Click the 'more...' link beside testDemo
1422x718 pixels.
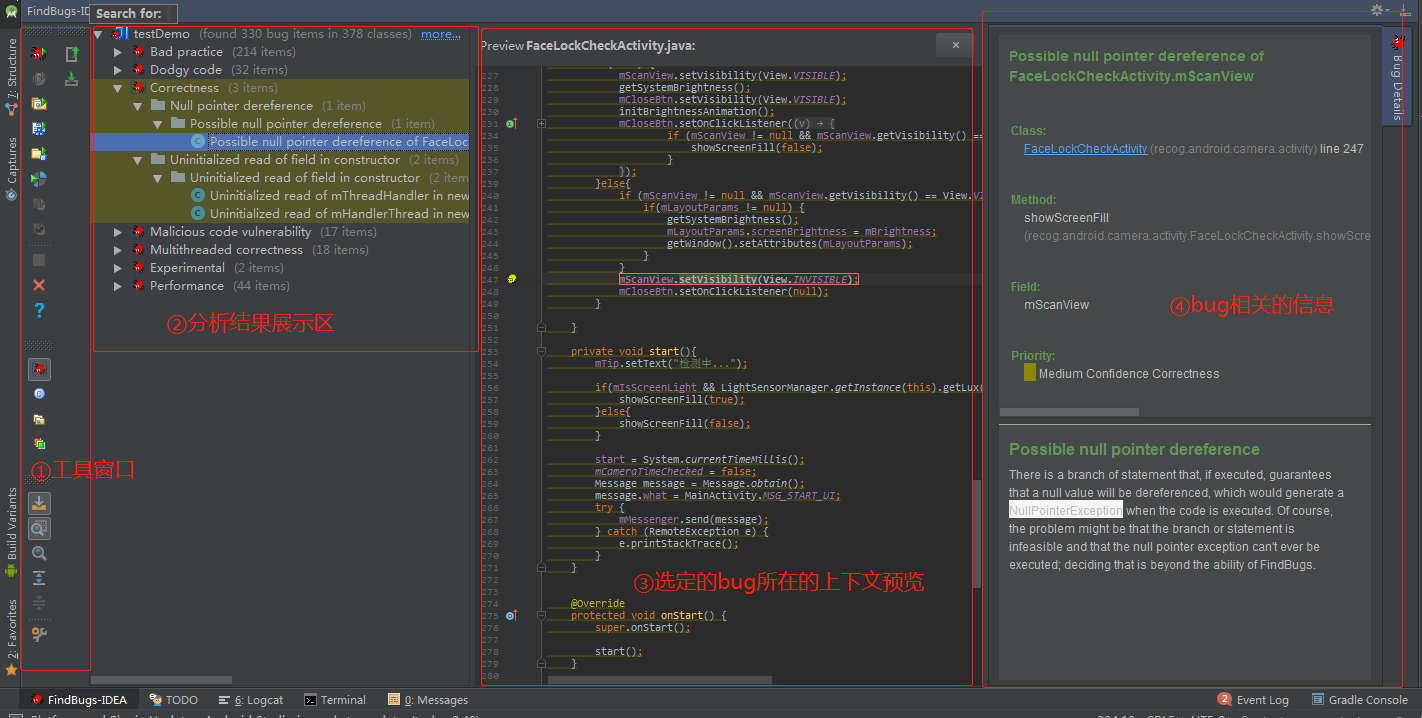(x=440, y=34)
